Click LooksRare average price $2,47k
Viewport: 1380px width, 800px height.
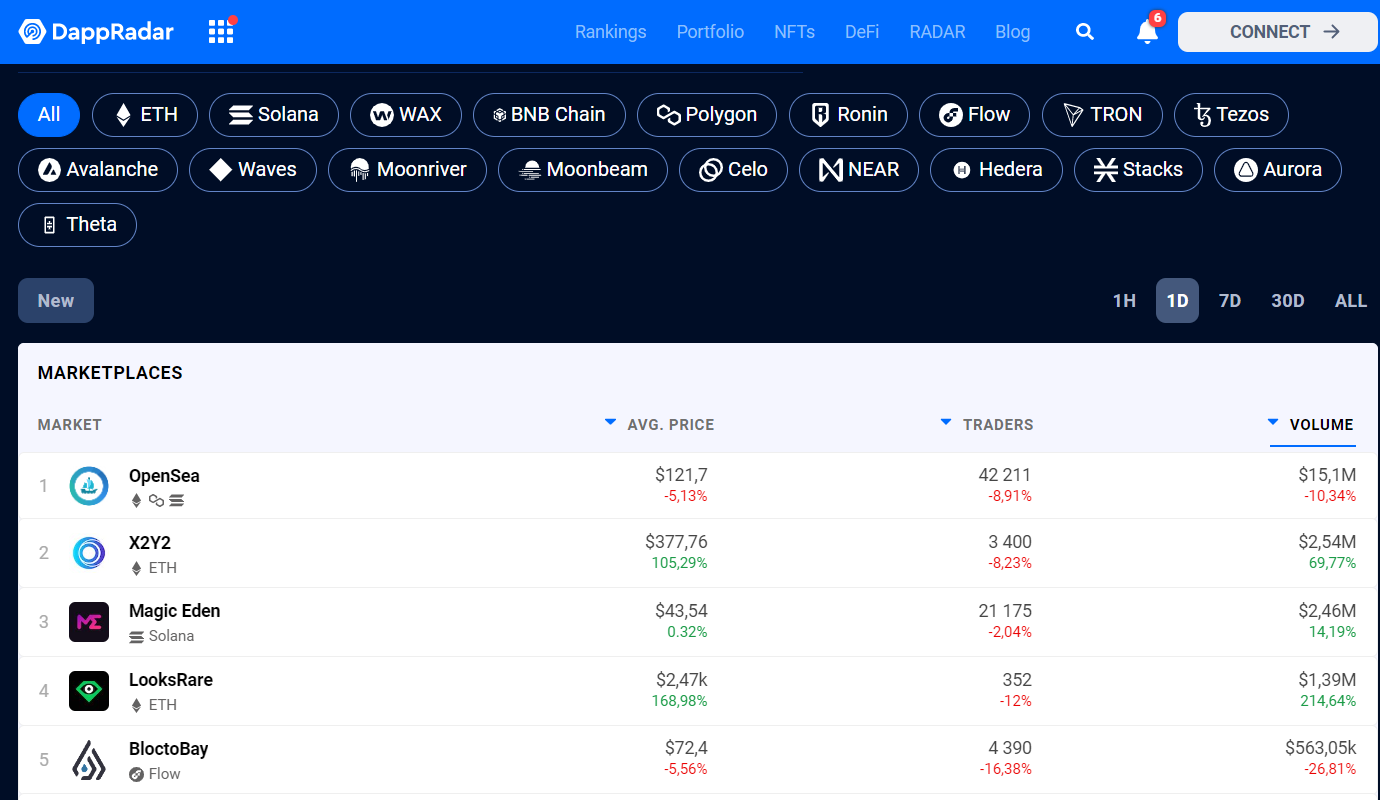(x=681, y=680)
